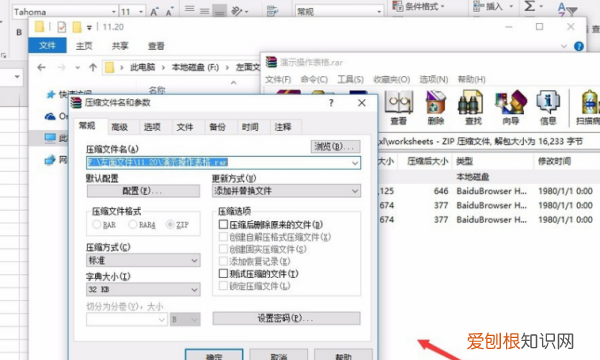Switch to the 高级 tab
This screenshot has height=360, width=600.
pos(119,127)
